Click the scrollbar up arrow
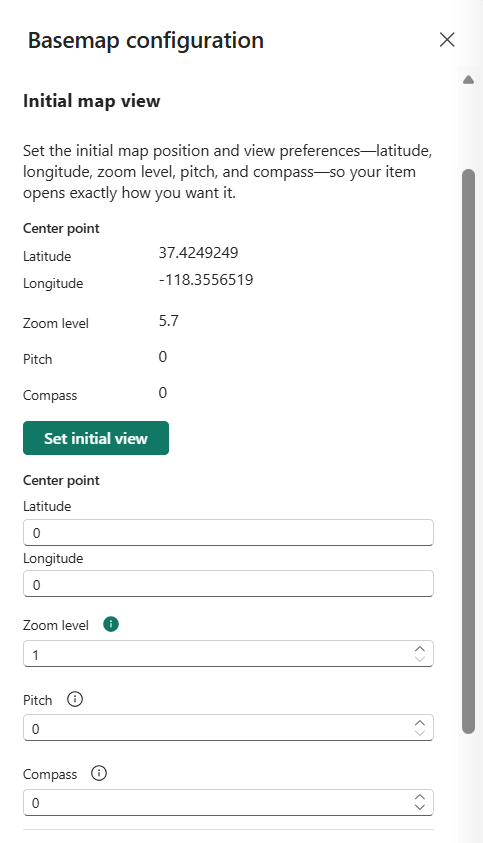483x843 pixels. [x=468, y=80]
